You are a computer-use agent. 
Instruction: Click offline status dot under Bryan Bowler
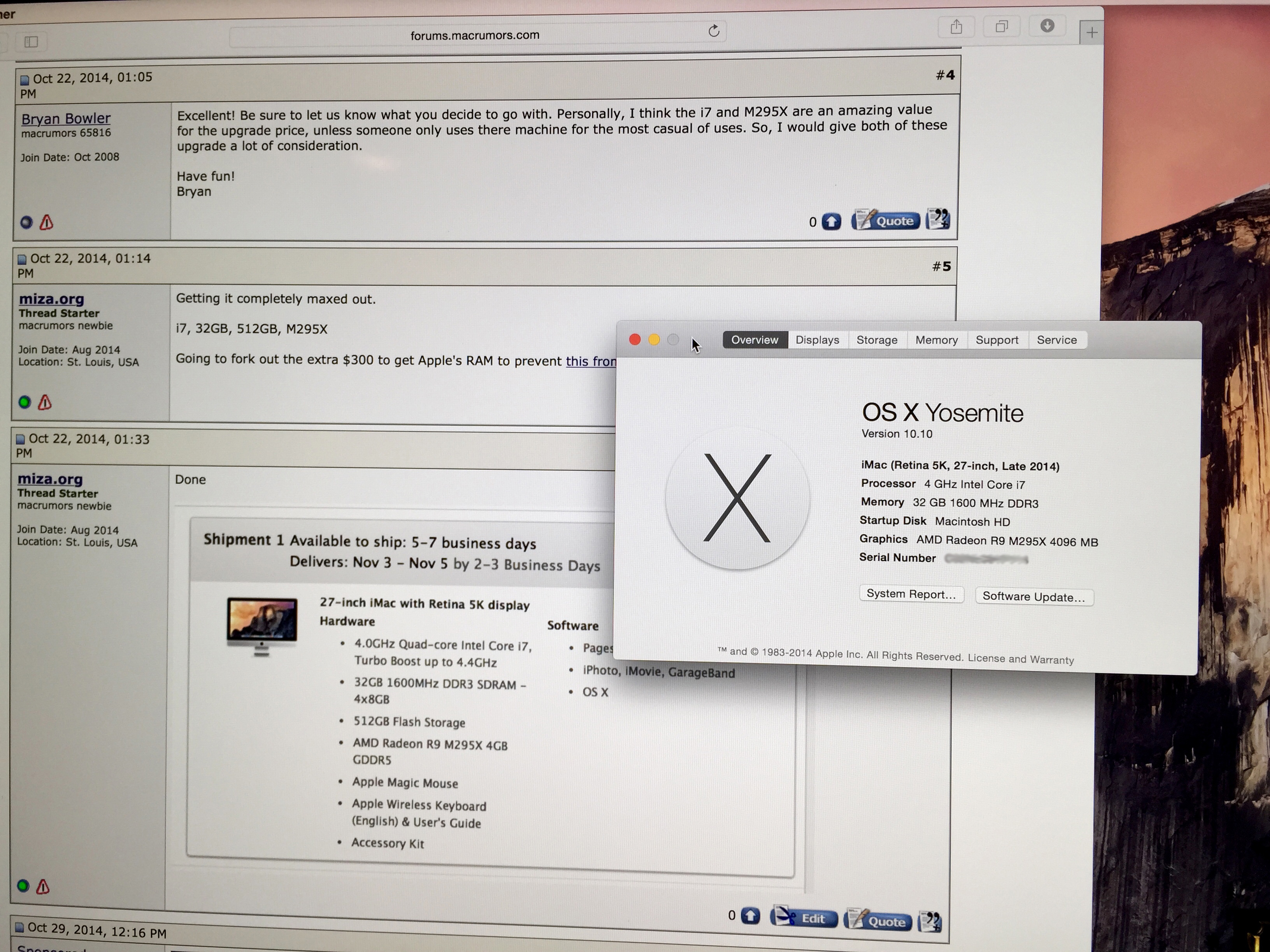(x=26, y=222)
